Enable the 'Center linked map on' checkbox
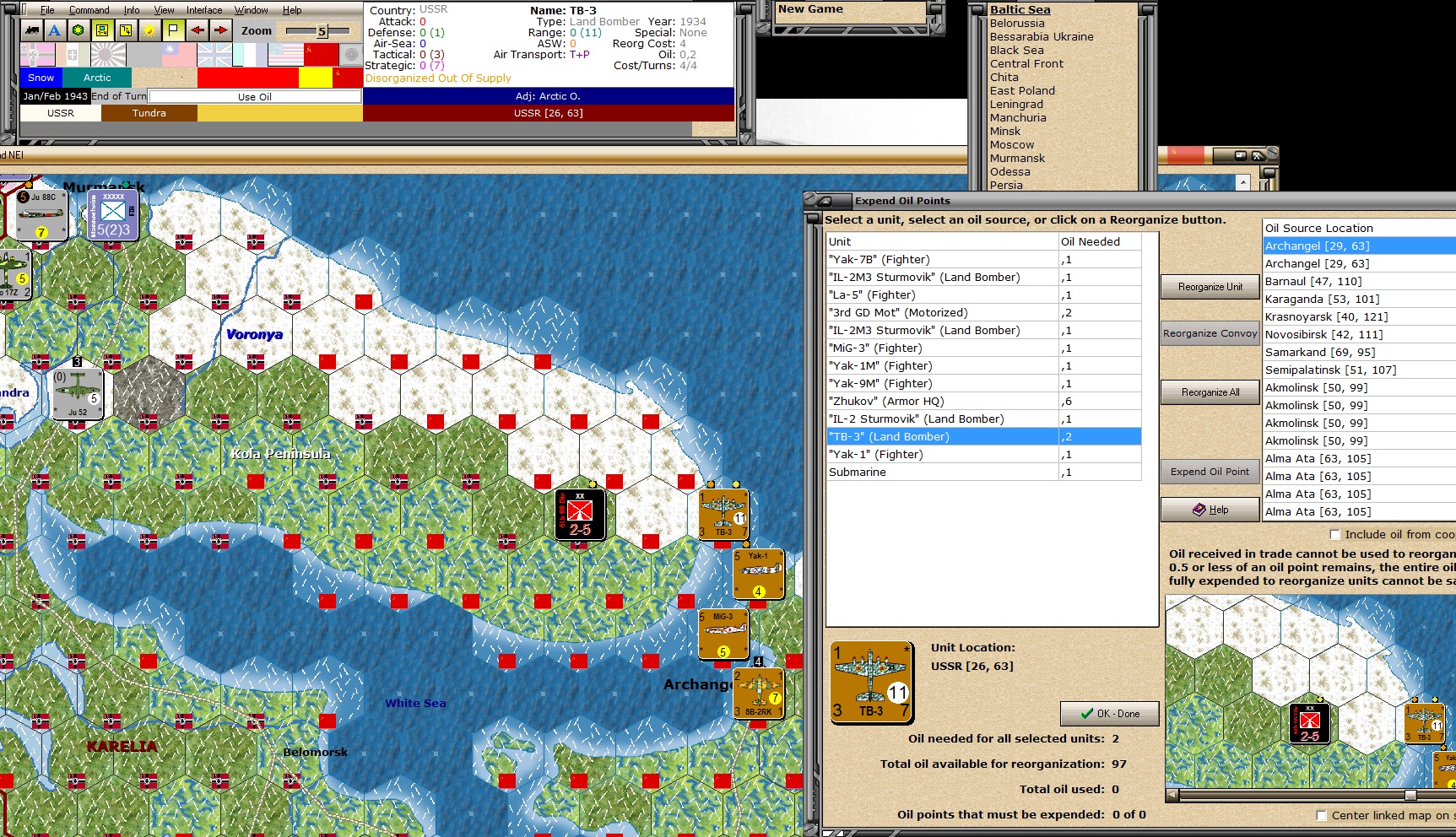 [1321, 815]
